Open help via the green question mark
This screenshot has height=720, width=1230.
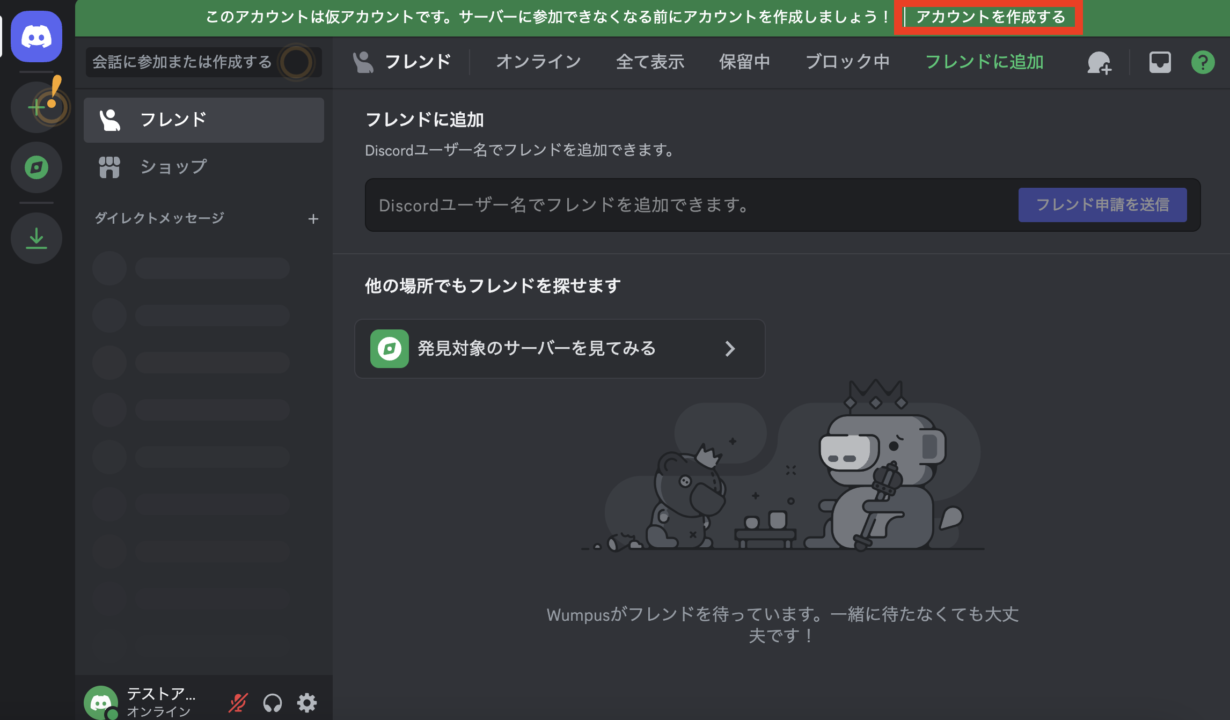point(1200,62)
